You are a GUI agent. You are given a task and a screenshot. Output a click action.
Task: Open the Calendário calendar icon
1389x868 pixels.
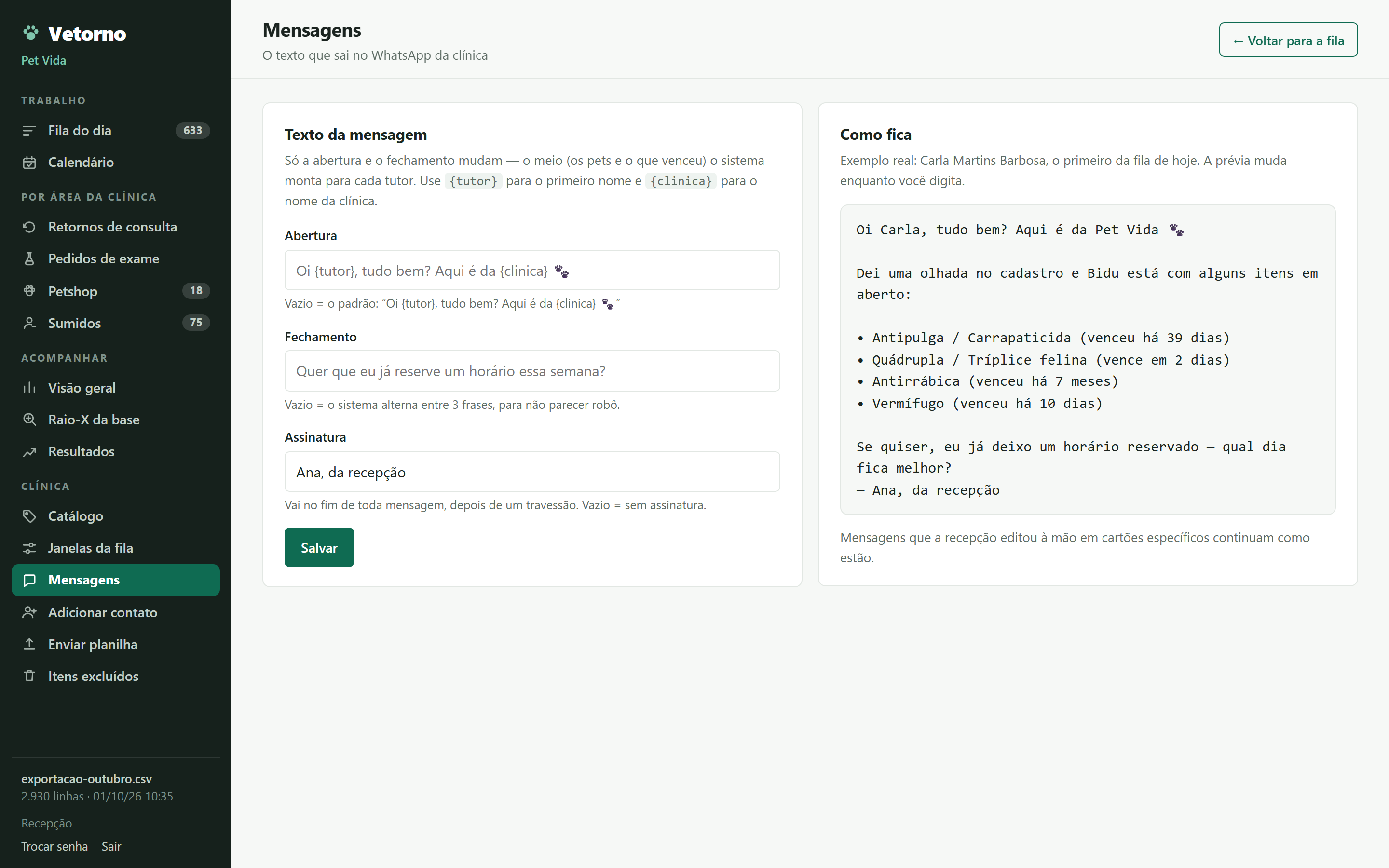pos(29,163)
